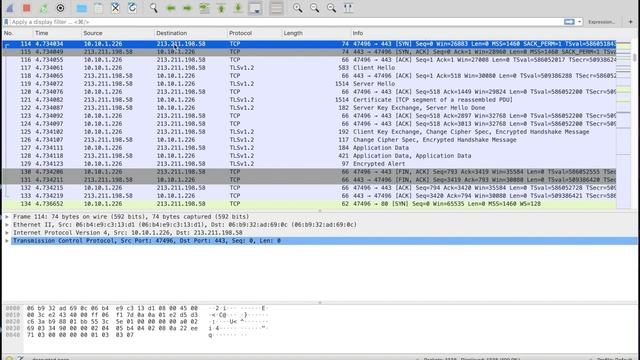Screen dimensions: 640x360
Task: Go forward to next packet
Action: (x=187, y=8)
